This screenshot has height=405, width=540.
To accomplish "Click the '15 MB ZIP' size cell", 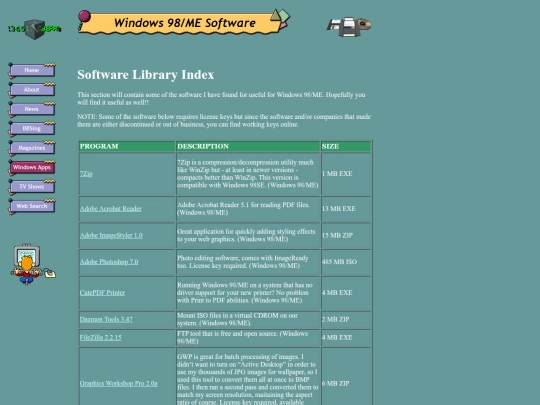I will pyautogui.click(x=346, y=235).
